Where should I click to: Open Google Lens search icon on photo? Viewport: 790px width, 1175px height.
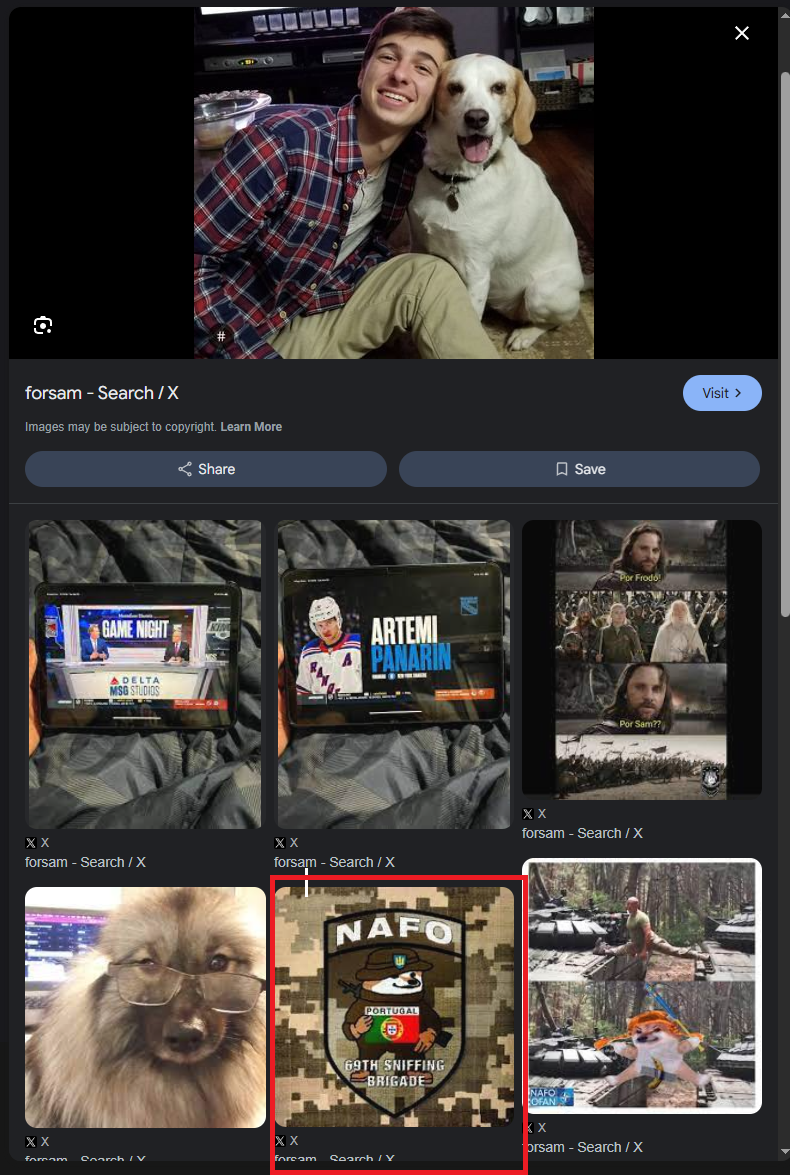(x=43, y=325)
